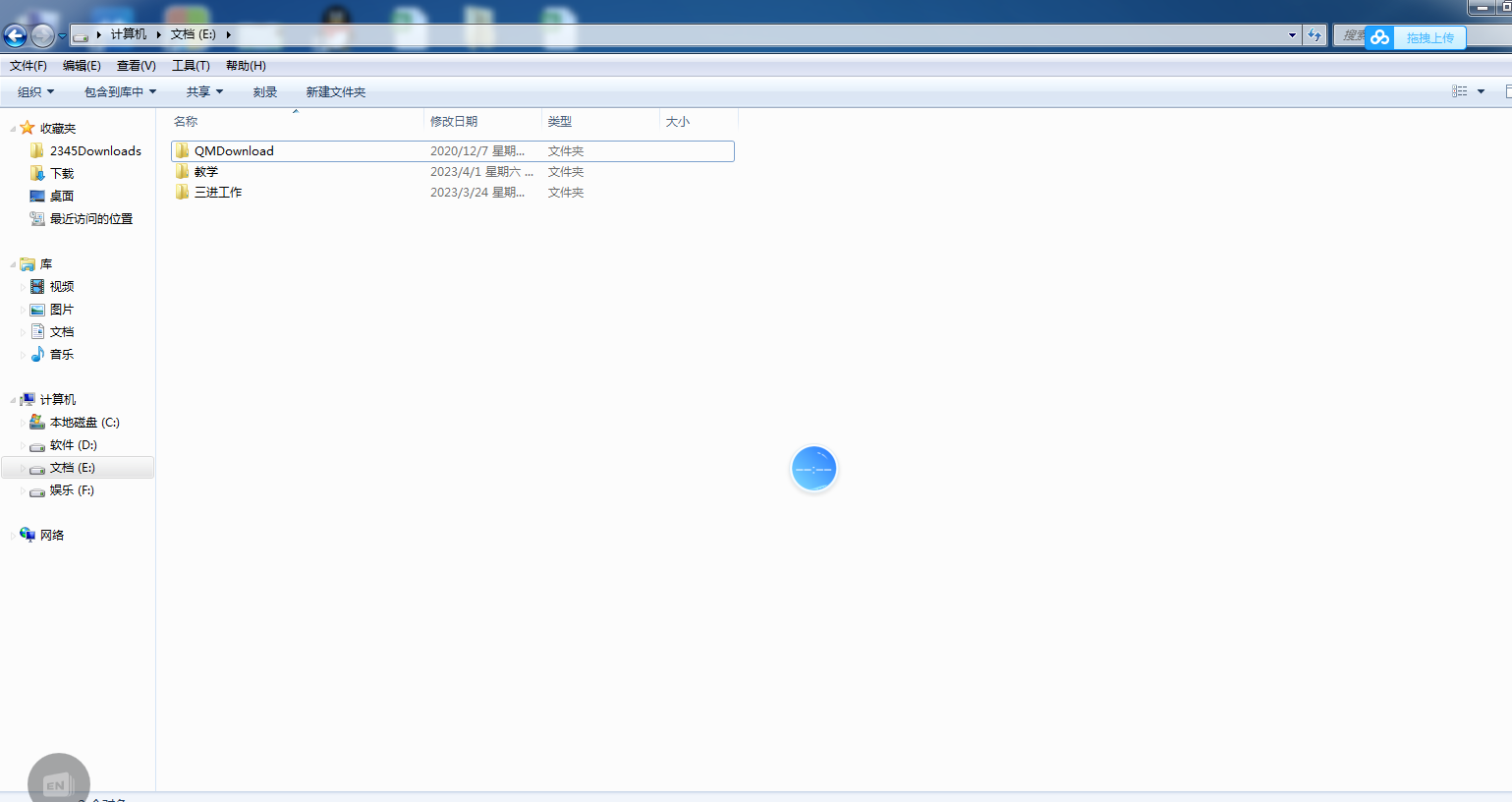Image resolution: width=1512 pixels, height=802 pixels.
Task: Open the change view dropdown arrow
Action: pos(1481,91)
